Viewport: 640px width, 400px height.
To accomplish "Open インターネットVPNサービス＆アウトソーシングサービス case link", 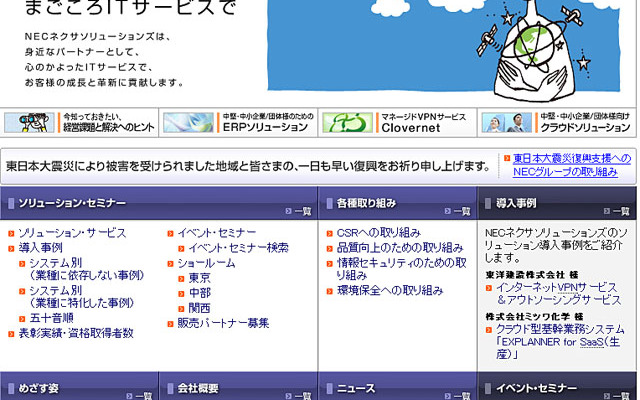I will pyautogui.click(x=558, y=294).
